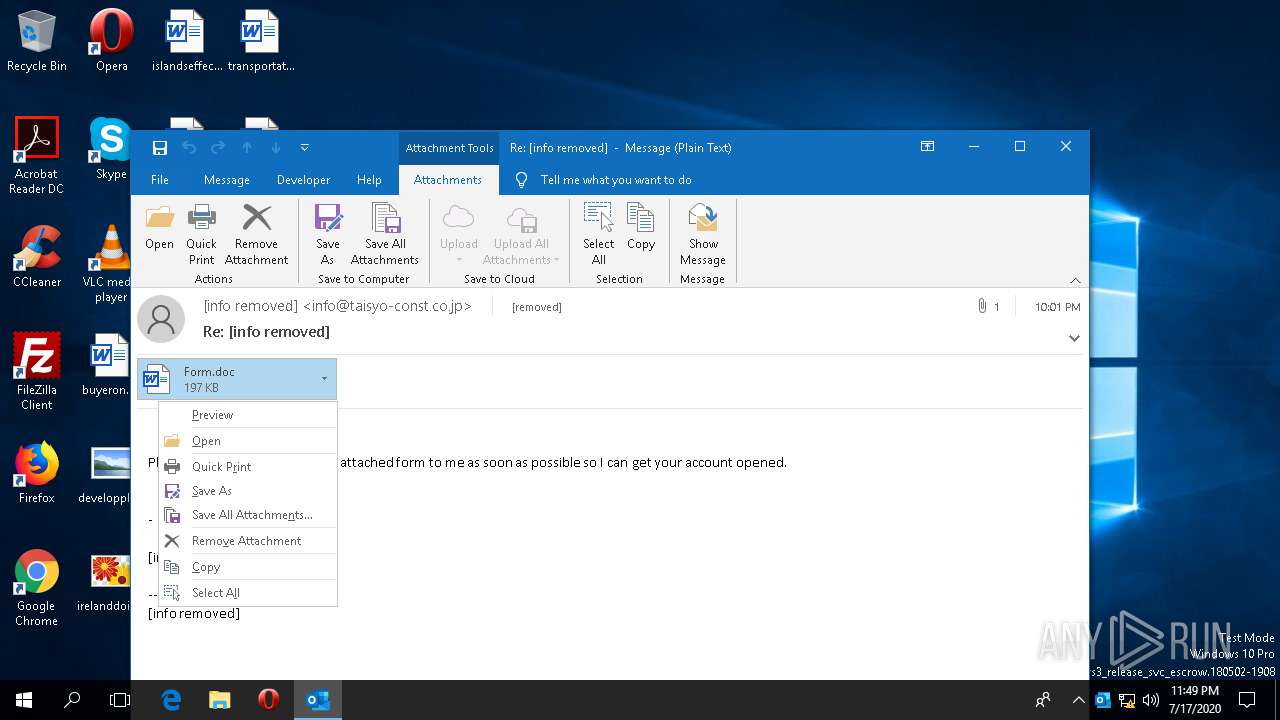
Task: Click the taskbar search magnifier
Action: point(72,700)
